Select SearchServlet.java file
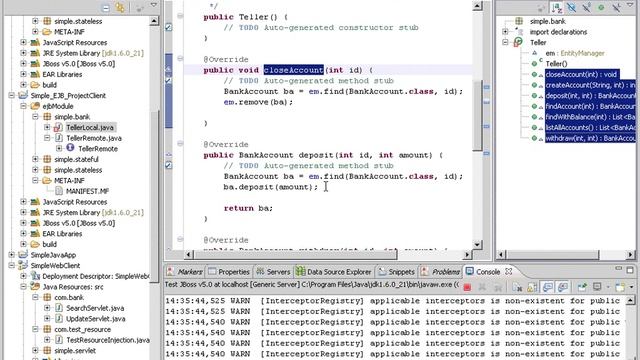 [x=95, y=308]
